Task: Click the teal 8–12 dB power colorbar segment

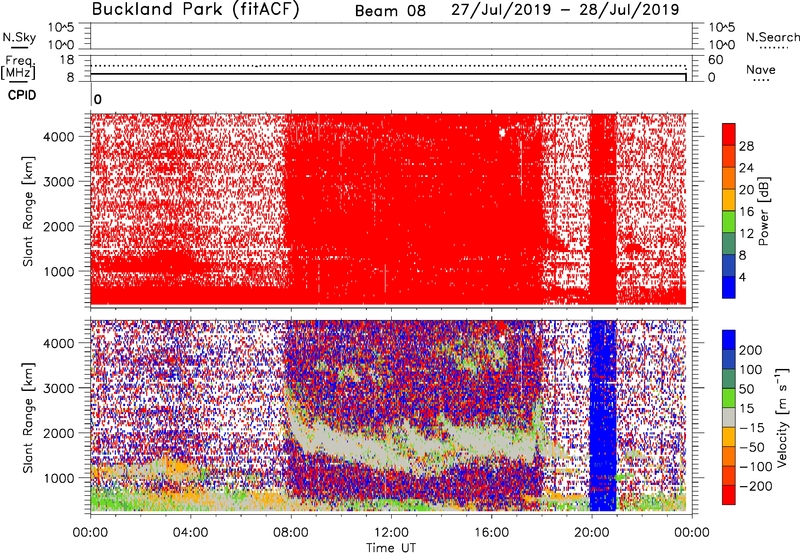Action: [729, 244]
